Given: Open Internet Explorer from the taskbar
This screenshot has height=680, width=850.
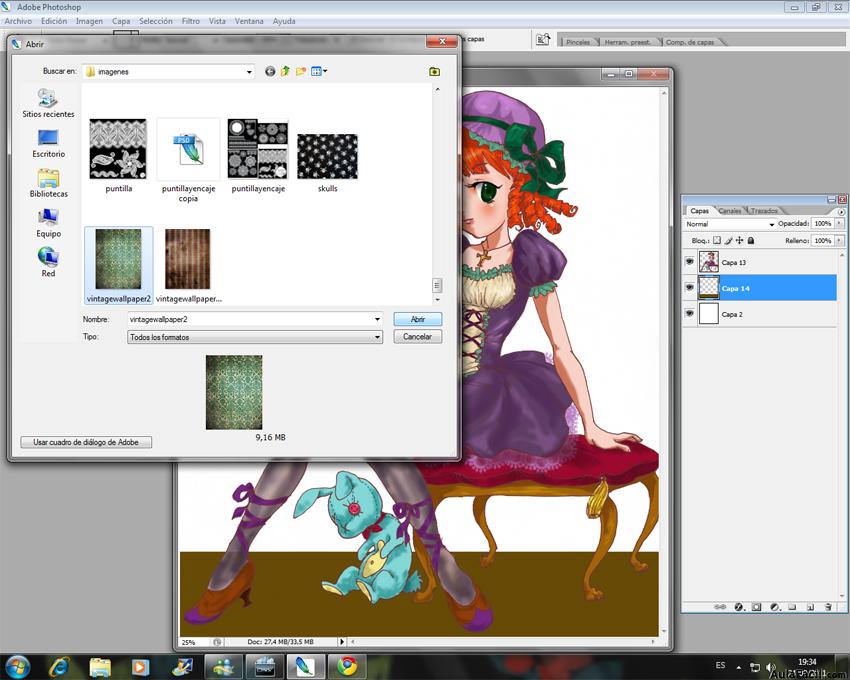Looking at the screenshot, I should pos(59,666).
